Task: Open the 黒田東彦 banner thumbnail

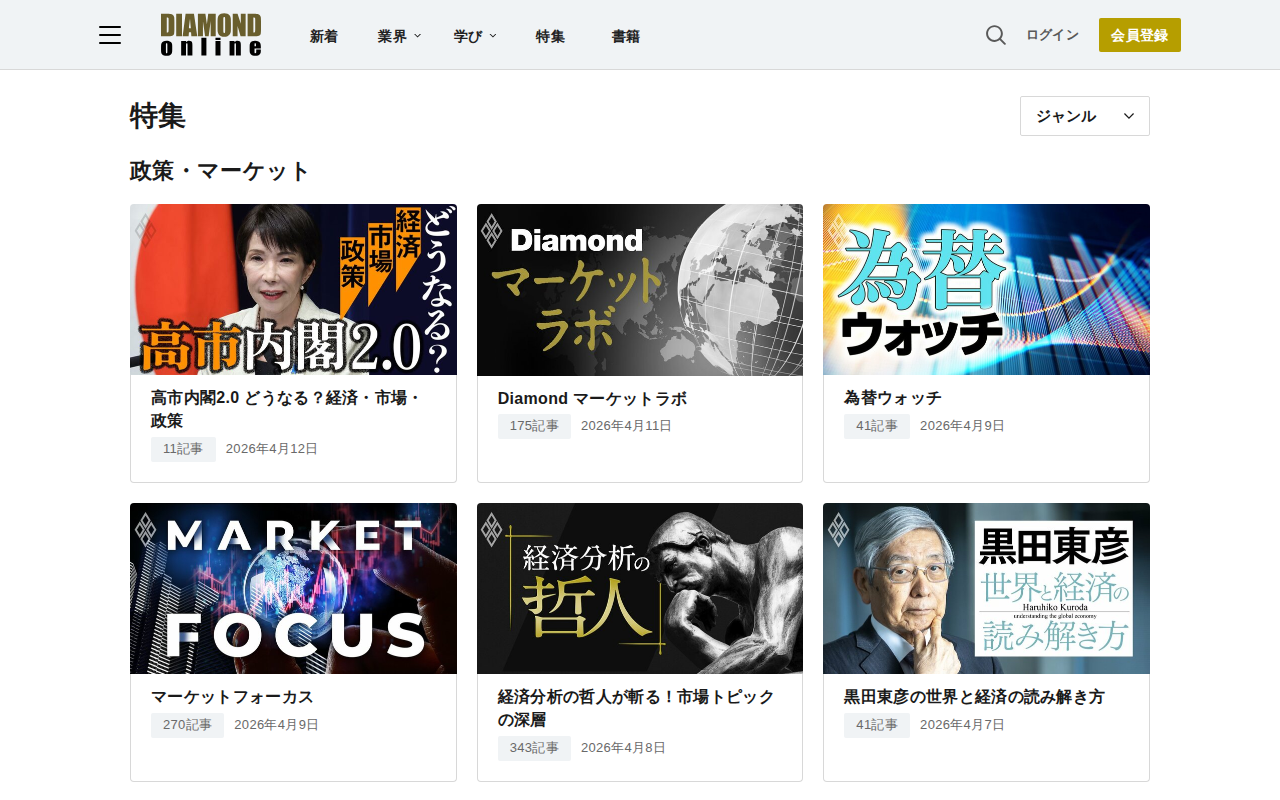Action: coord(986,588)
